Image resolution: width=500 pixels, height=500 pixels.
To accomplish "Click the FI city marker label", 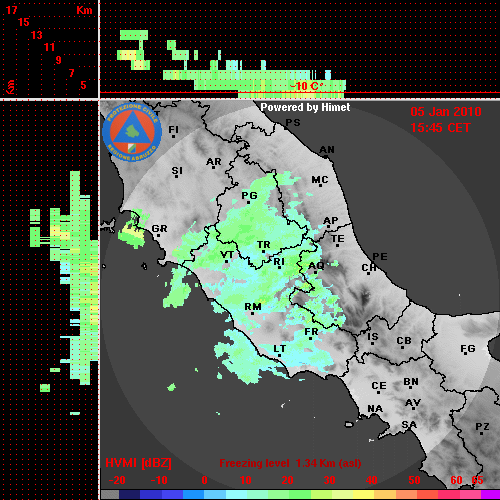I will (x=173, y=129).
